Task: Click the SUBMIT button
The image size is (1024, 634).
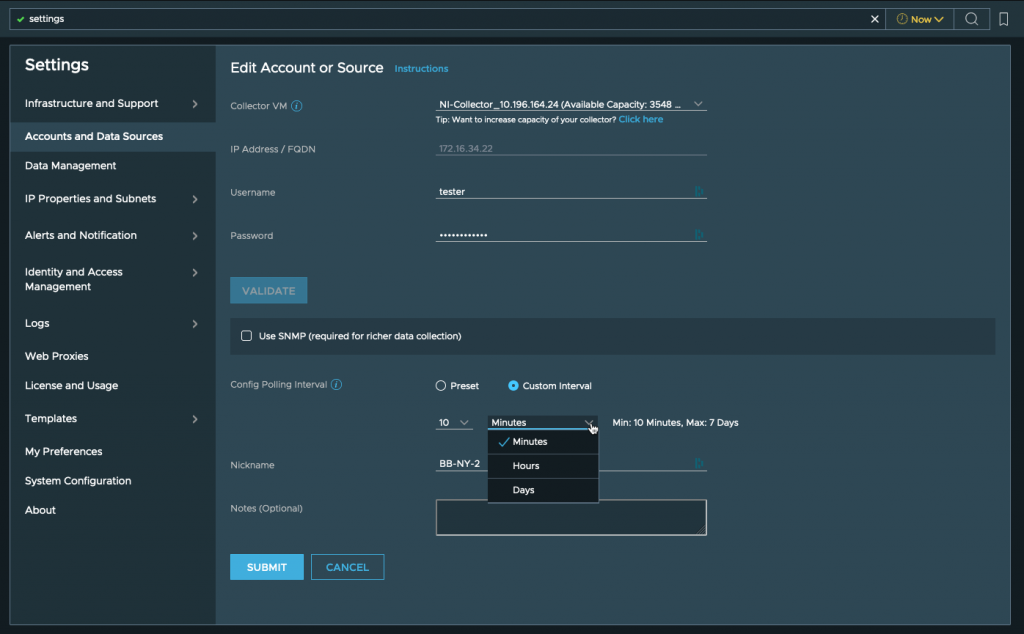Action: [267, 567]
